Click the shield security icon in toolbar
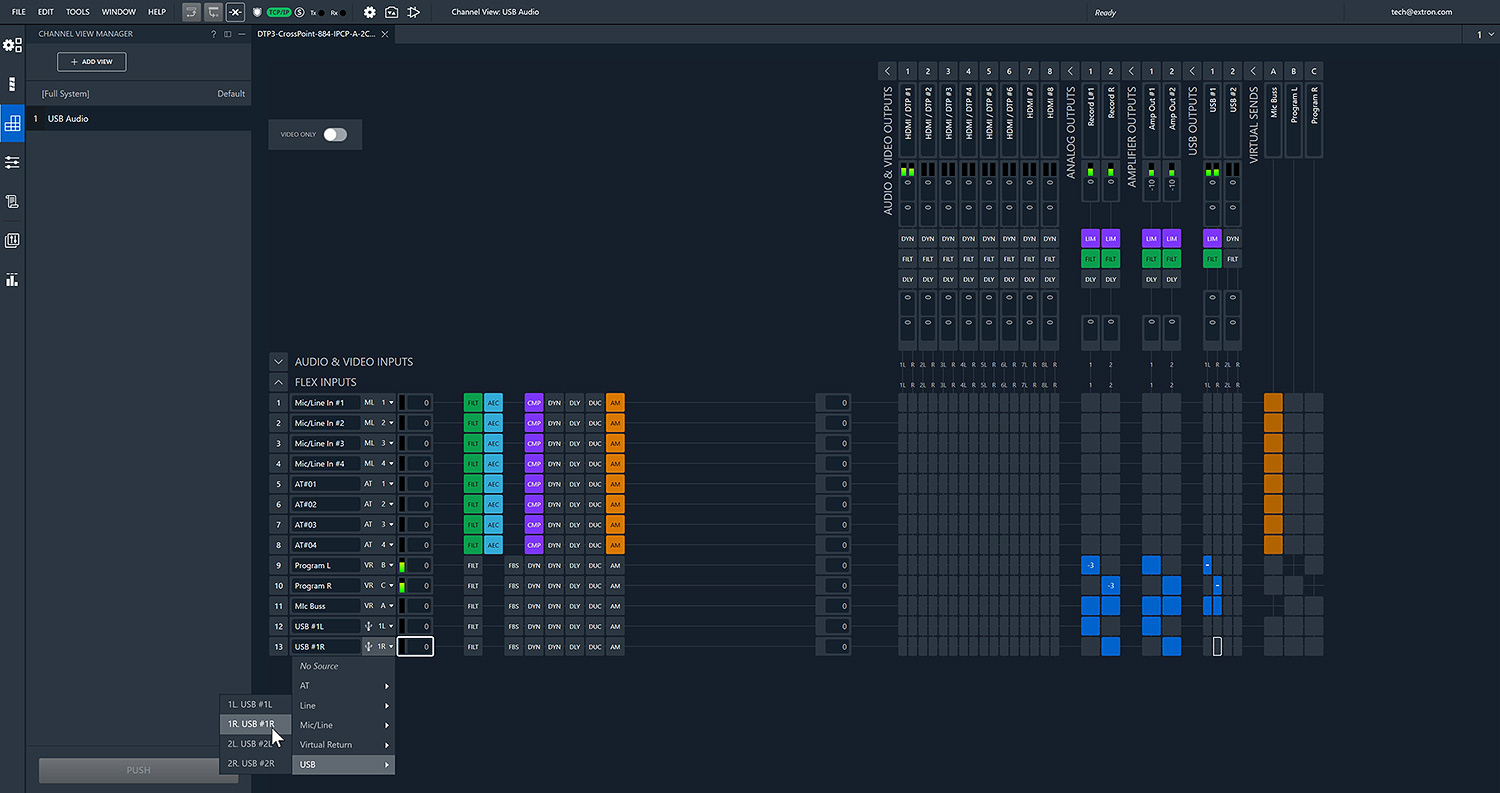This screenshot has width=1500, height=793. click(x=257, y=11)
